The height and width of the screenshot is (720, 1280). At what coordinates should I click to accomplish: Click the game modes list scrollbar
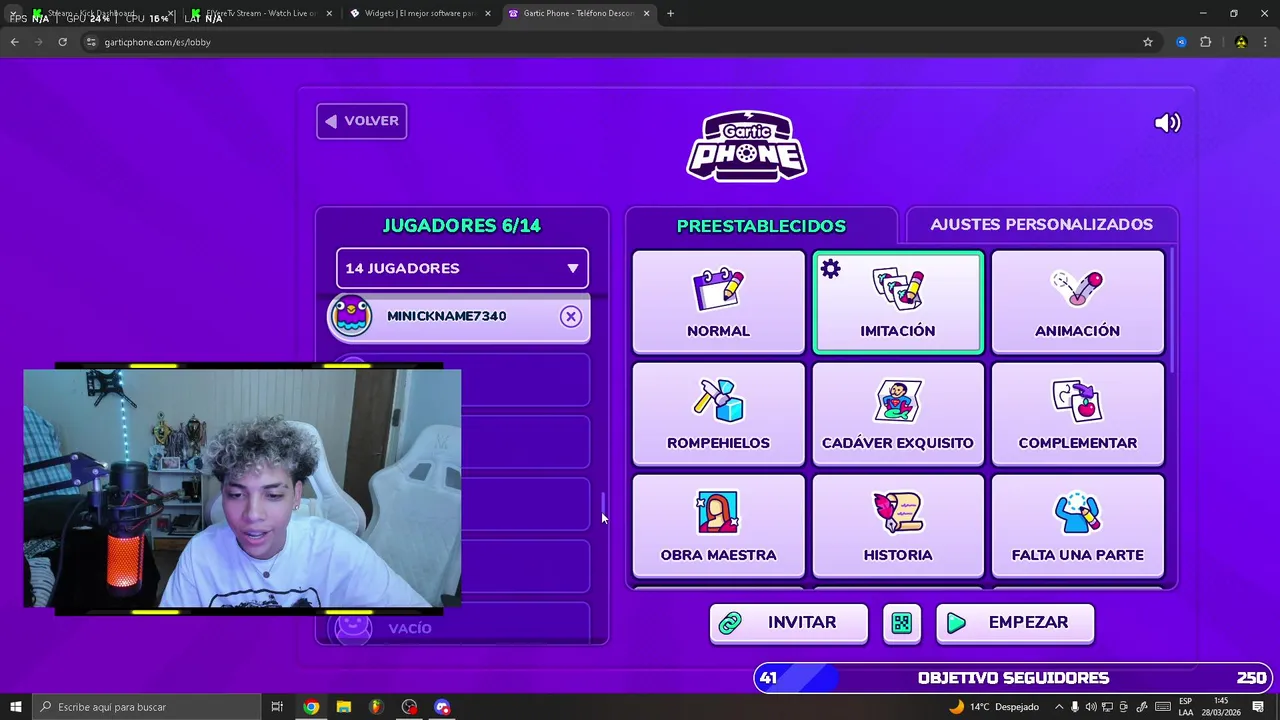pyautogui.click(x=1172, y=310)
